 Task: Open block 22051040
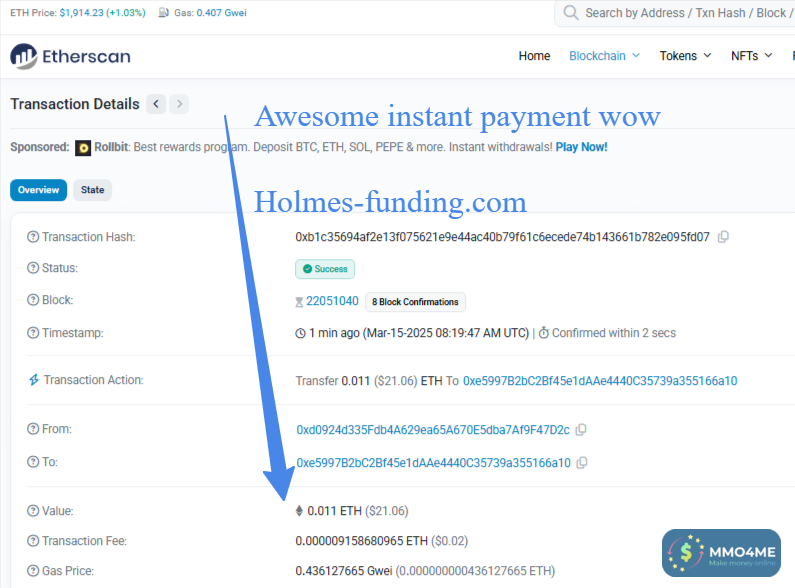coord(332,301)
